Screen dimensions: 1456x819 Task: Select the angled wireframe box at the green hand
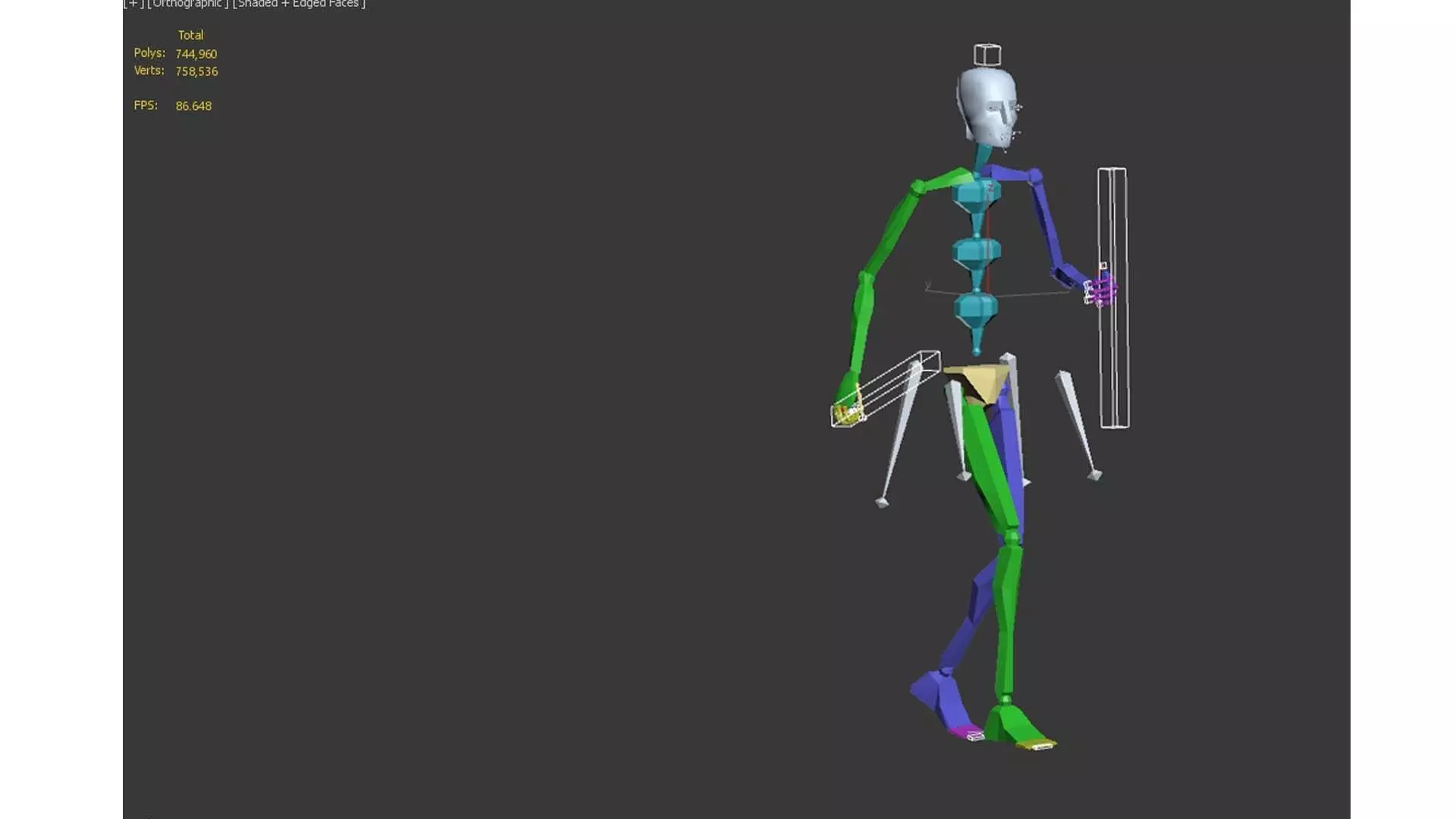[887, 388]
